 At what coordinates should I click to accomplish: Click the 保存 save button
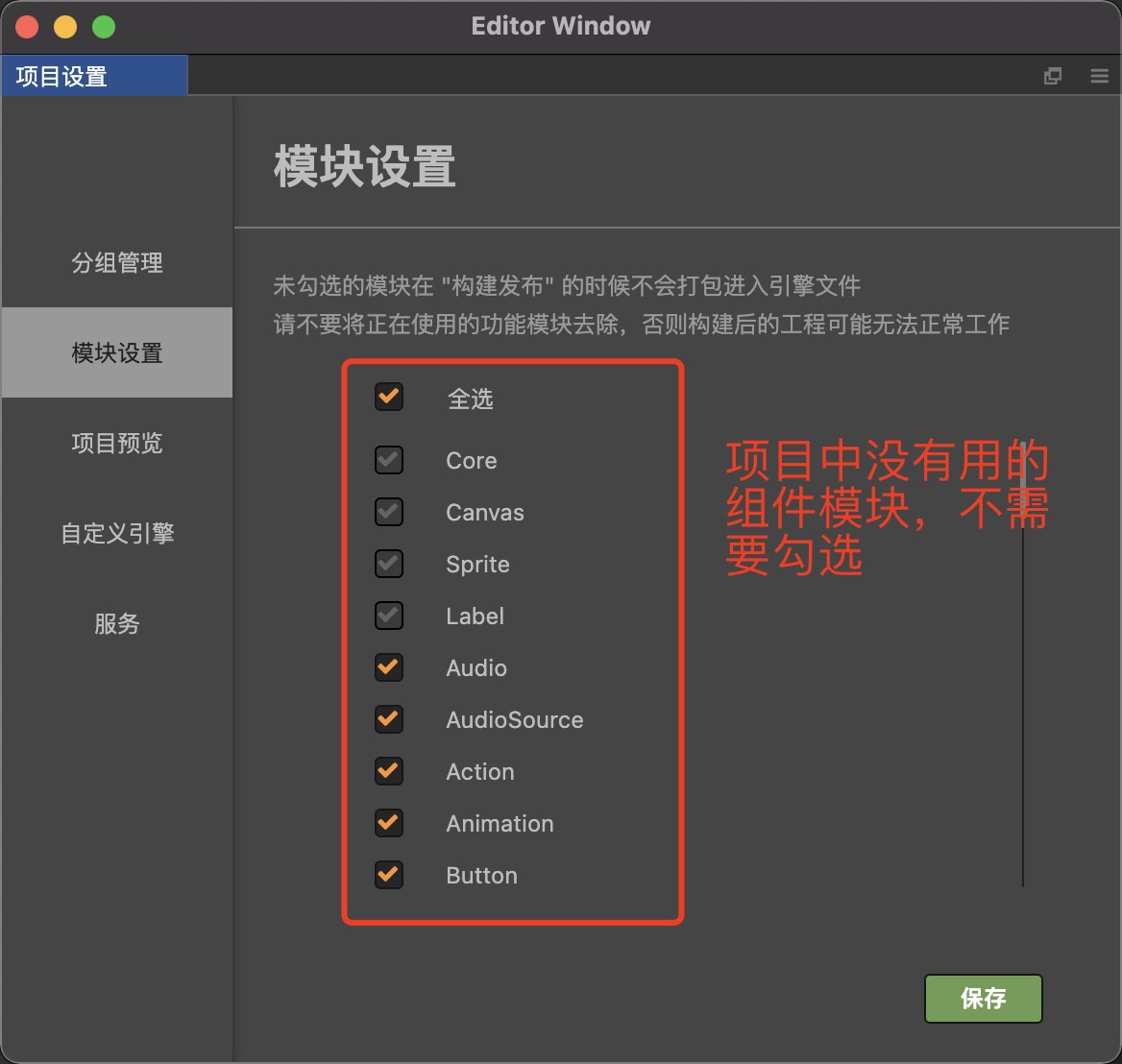click(983, 999)
